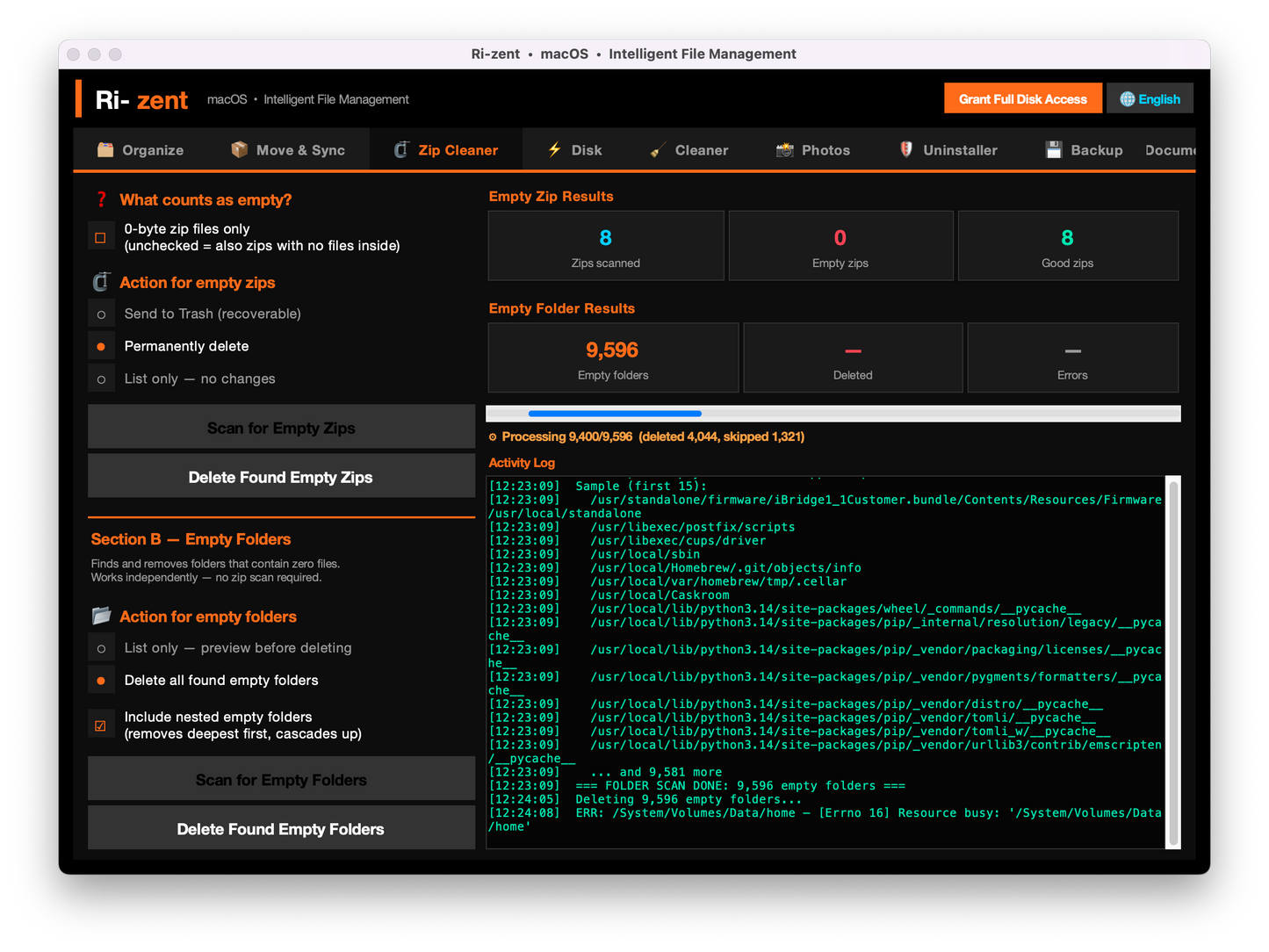Open the Photos tab
The image size is (1269, 952).
813,150
